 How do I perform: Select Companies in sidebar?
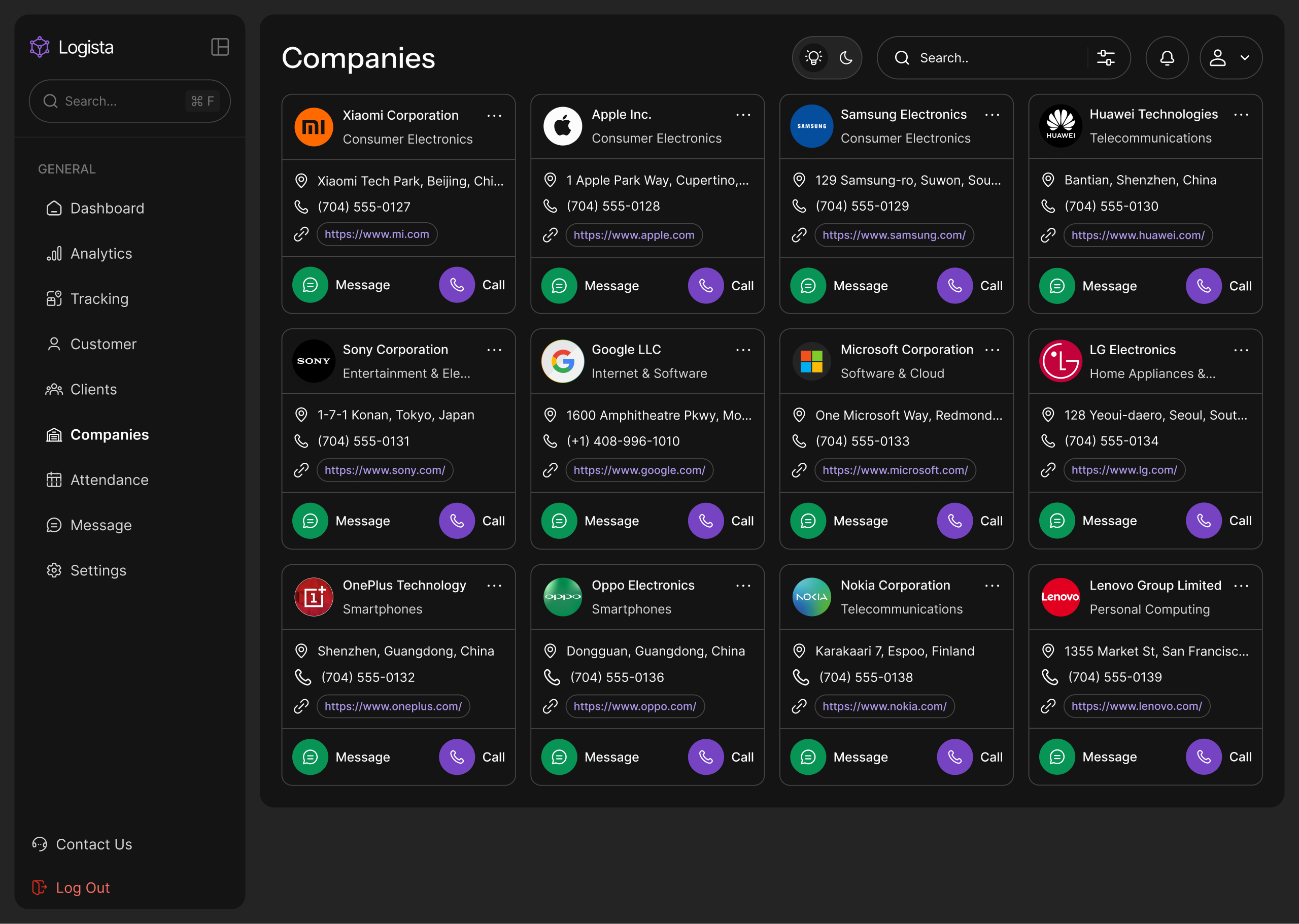[97, 435]
